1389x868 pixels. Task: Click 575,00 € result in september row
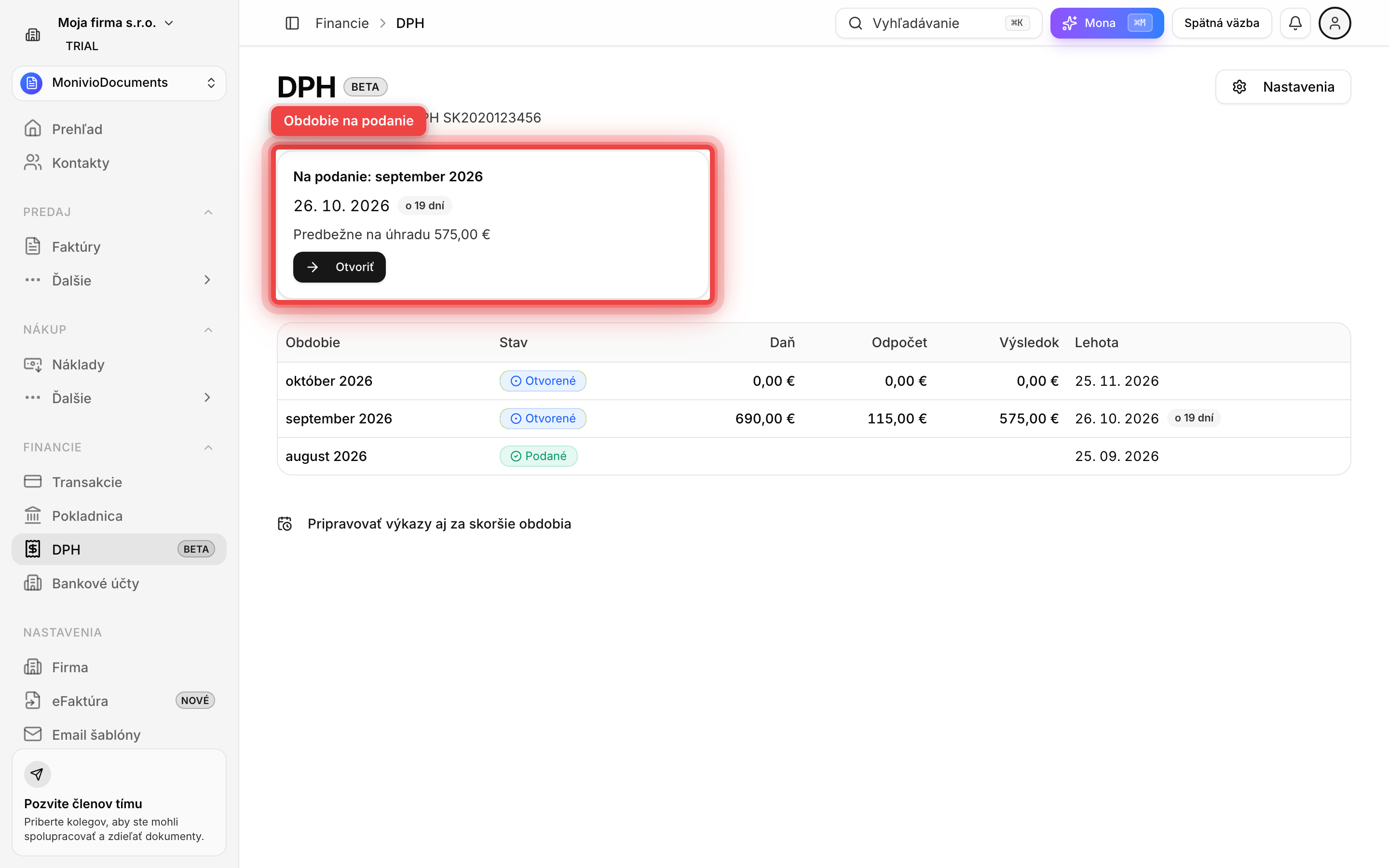[x=1029, y=419]
